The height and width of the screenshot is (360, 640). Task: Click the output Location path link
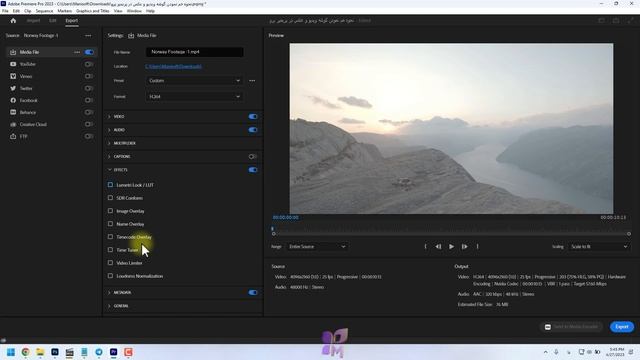click(x=173, y=66)
